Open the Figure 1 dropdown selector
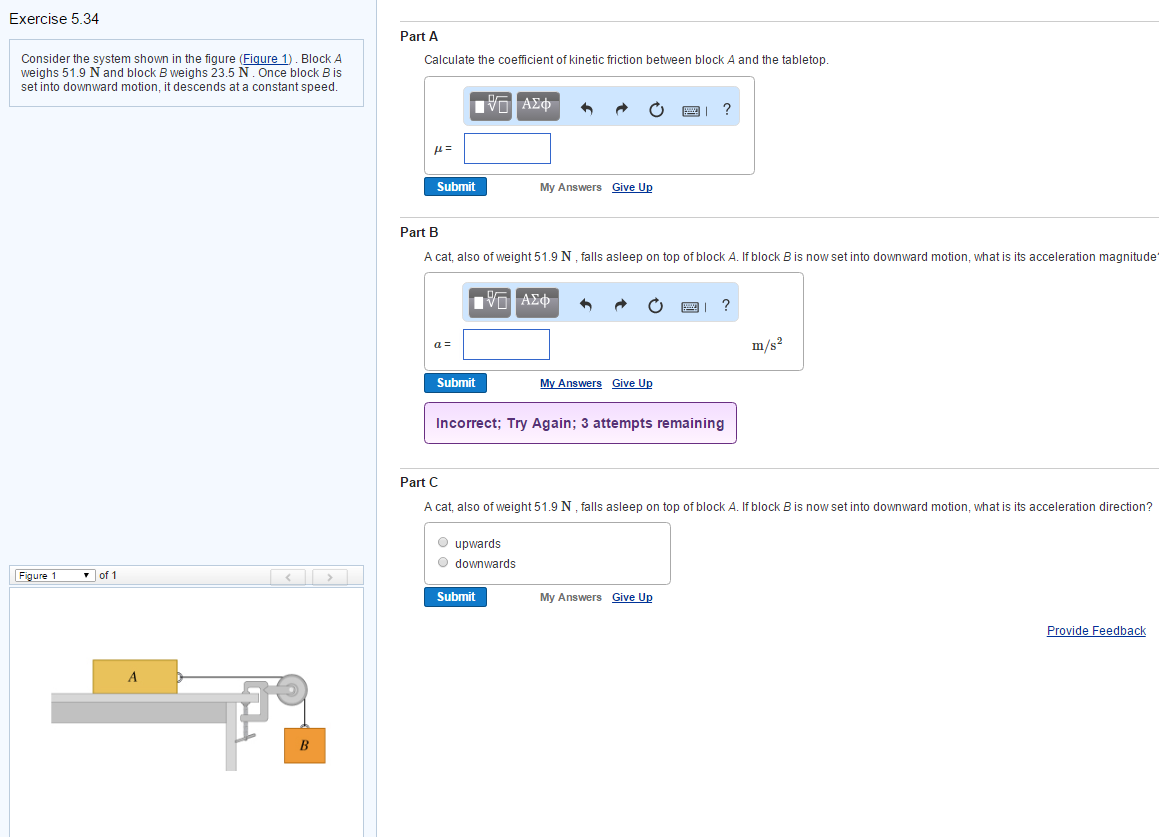This screenshot has height=837, width=1159. click(x=53, y=575)
